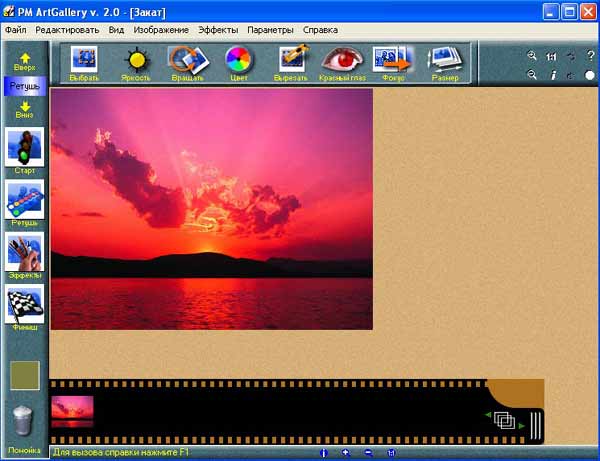The image size is (600, 461).
Task: Open the Эффекты section in the sidebar
Action: point(25,257)
